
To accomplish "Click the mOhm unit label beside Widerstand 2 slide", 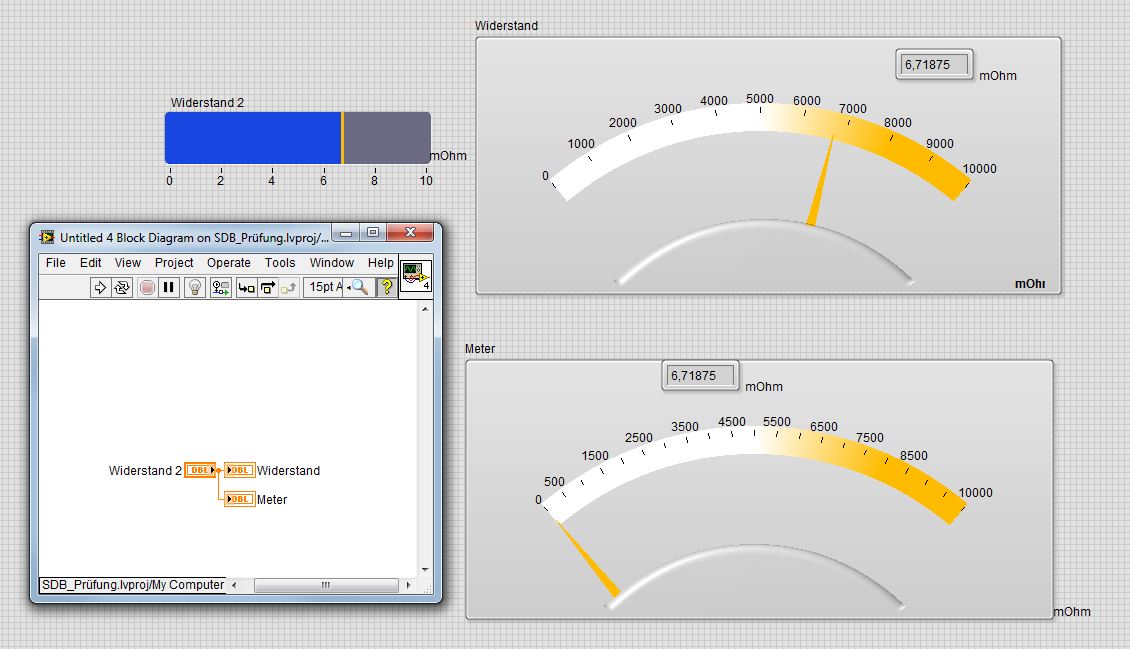I will (x=448, y=156).
